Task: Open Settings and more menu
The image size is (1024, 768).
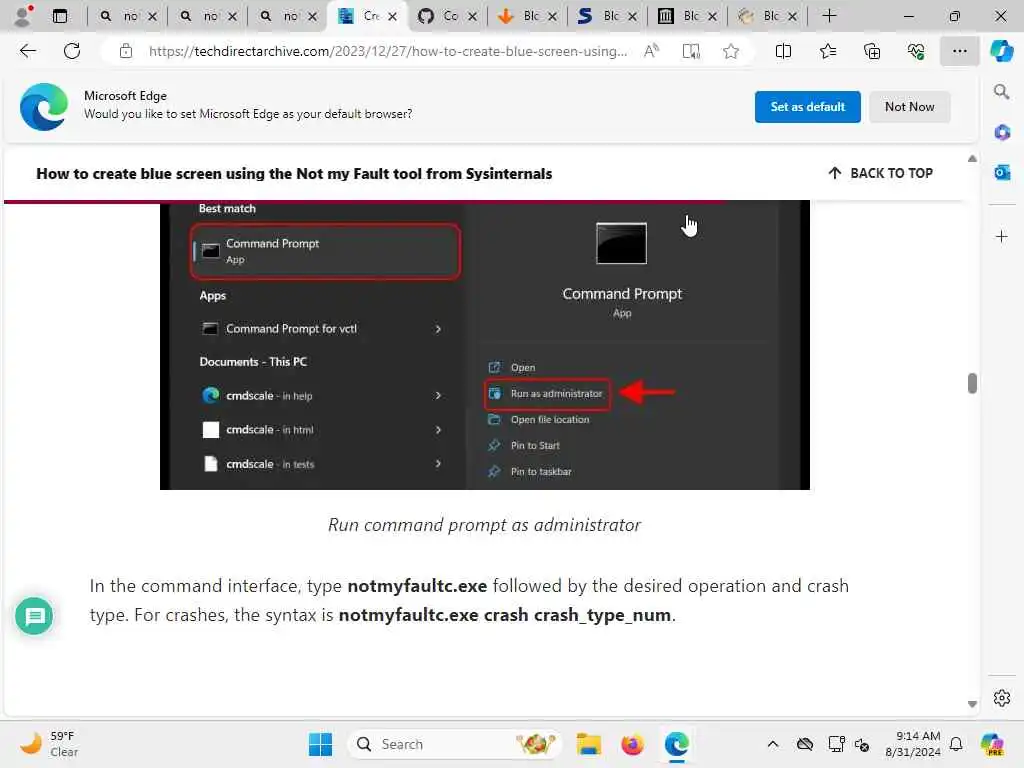Action: pos(959,51)
